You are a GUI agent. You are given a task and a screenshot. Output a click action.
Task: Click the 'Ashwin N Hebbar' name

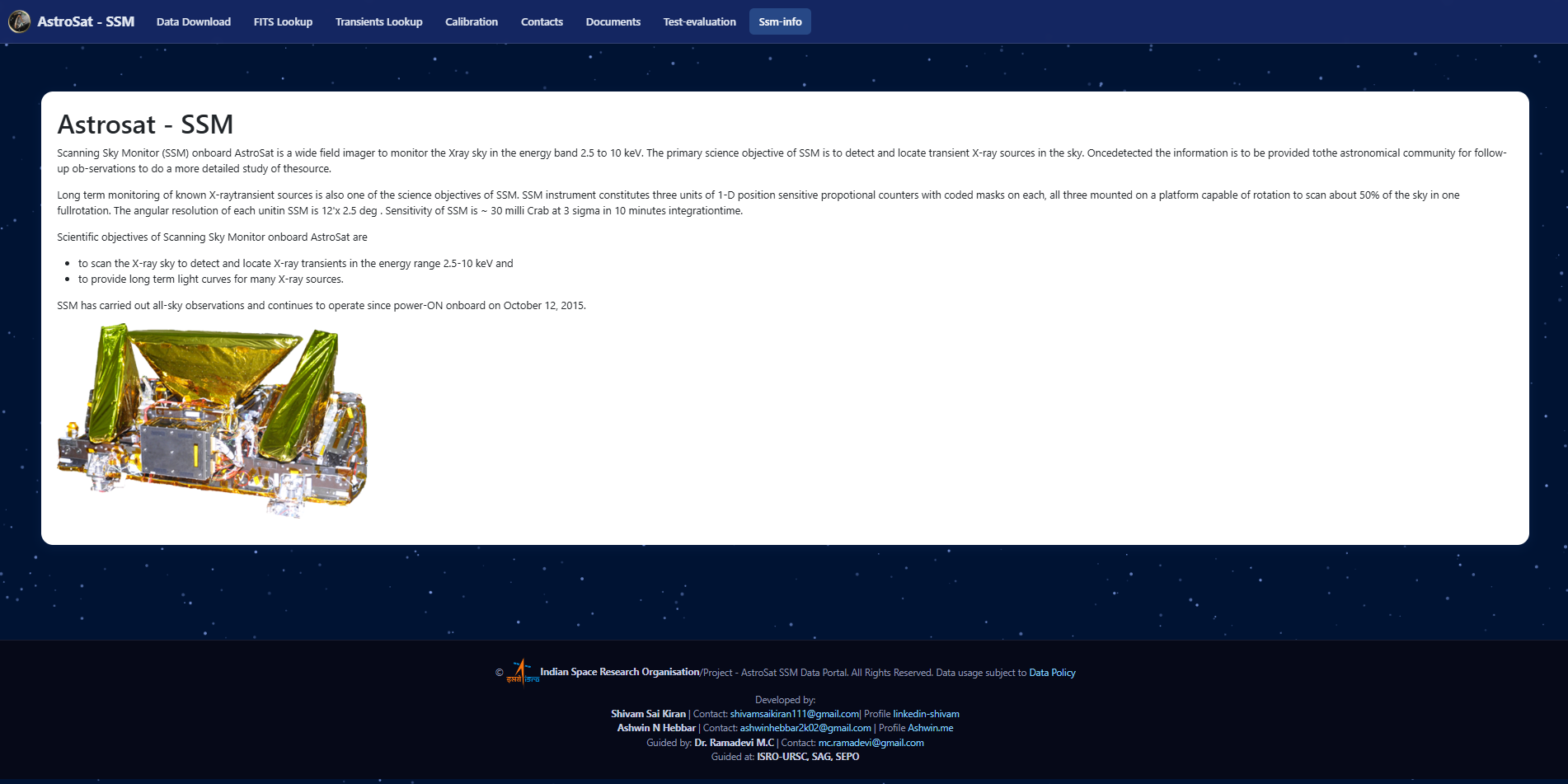click(x=656, y=728)
